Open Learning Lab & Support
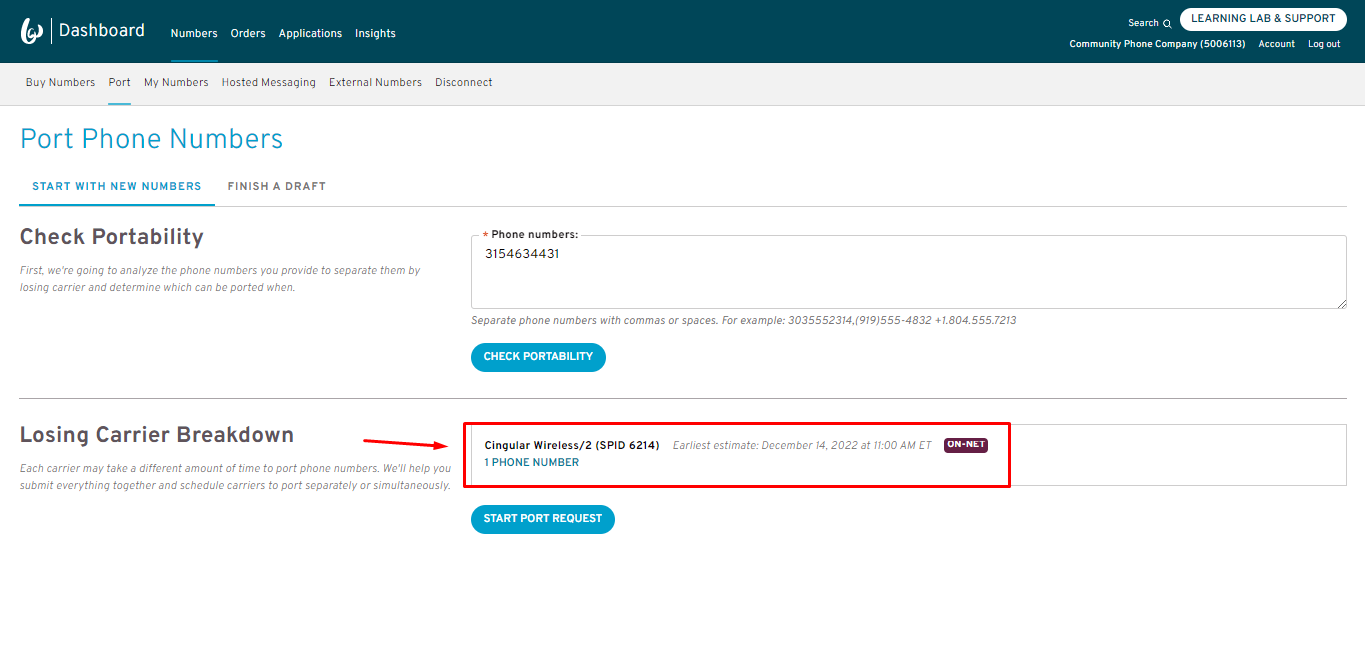 pyautogui.click(x=1262, y=19)
